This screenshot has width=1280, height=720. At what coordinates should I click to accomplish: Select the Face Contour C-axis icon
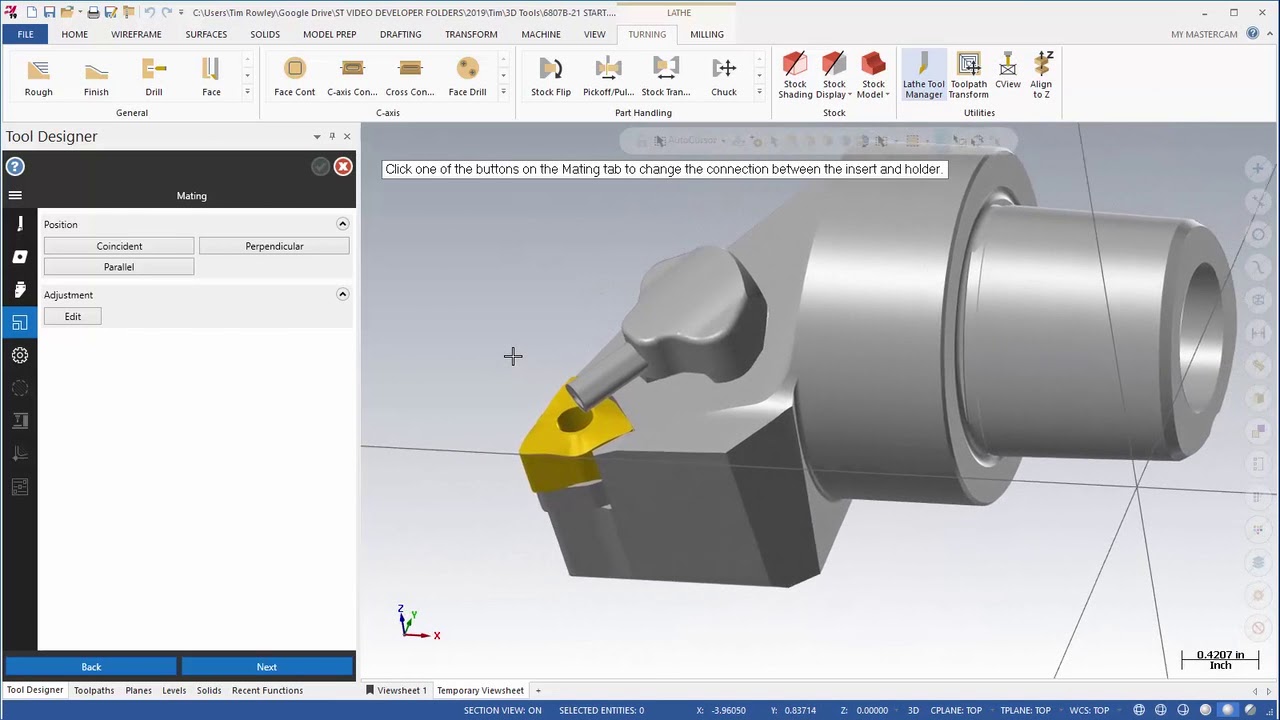(x=294, y=78)
